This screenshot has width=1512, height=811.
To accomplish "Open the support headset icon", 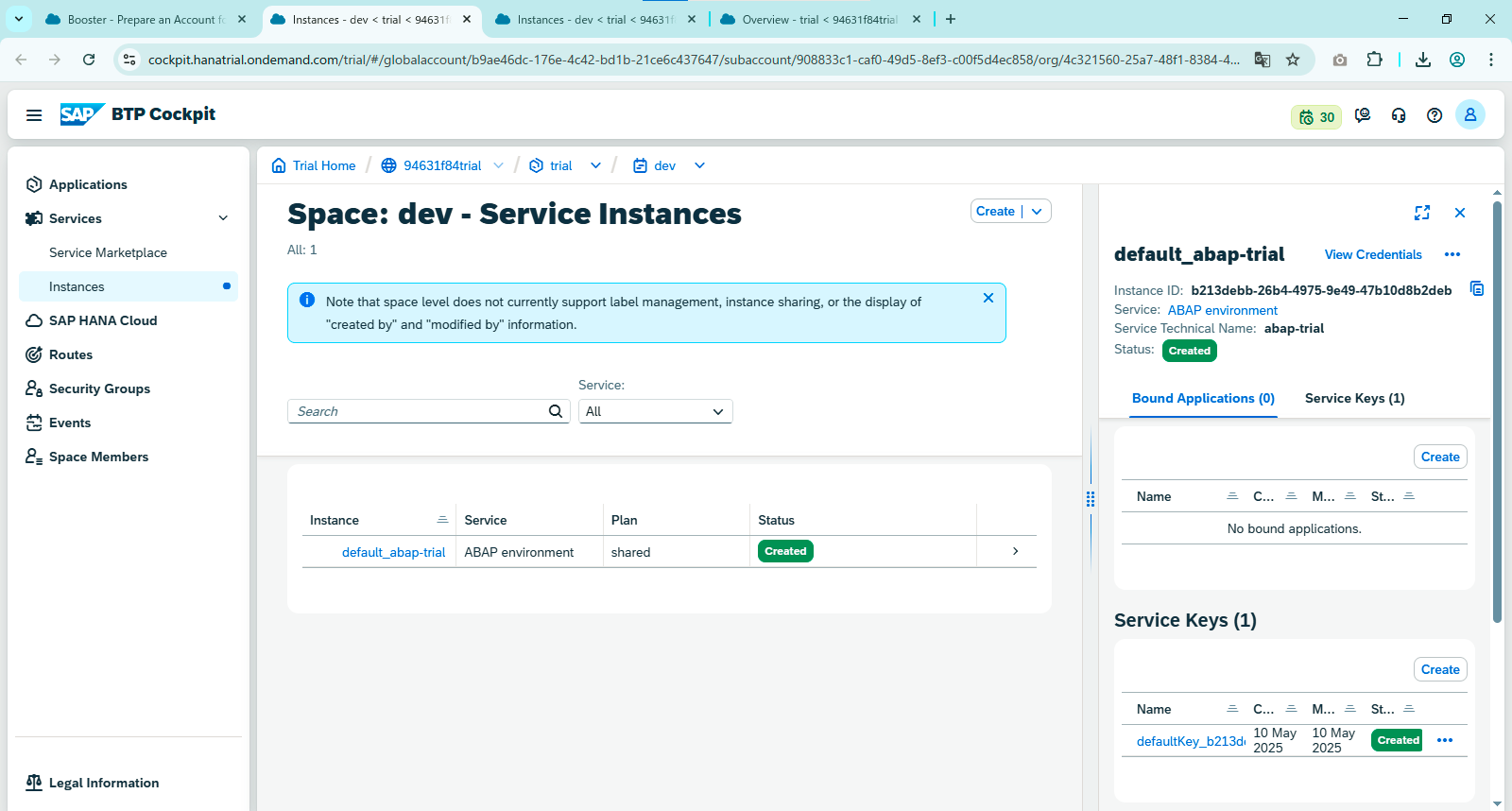I will [x=1399, y=115].
